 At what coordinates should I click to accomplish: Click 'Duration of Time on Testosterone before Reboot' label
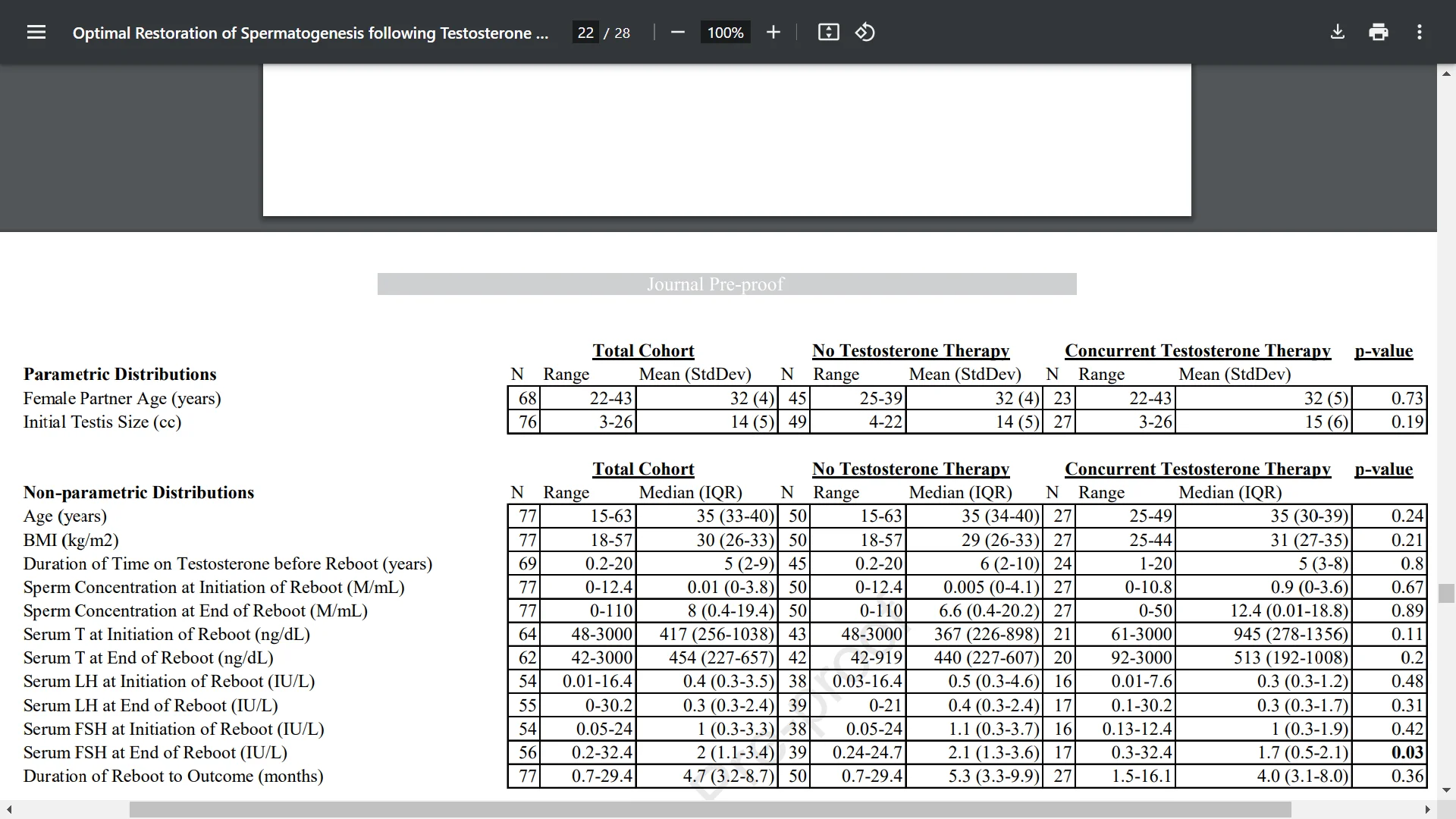coord(227,563)
